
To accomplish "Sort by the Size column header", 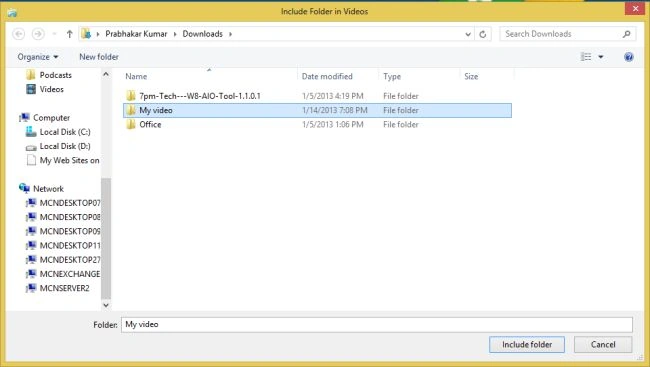I will 471,76.
